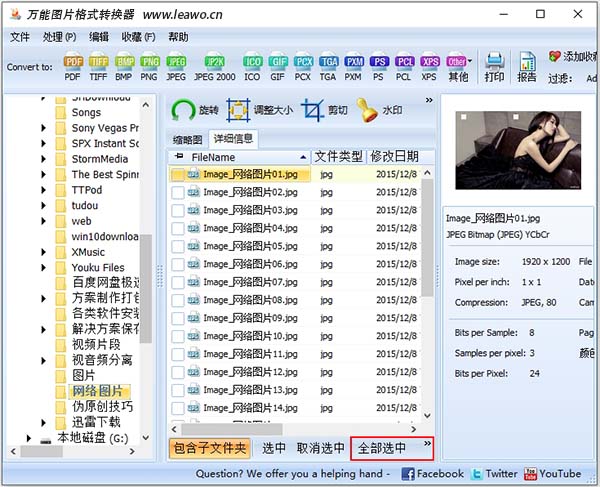Switch to 详细信息 details tab
This screenshot has height=487, width=600.
click(x=233, y=139)
